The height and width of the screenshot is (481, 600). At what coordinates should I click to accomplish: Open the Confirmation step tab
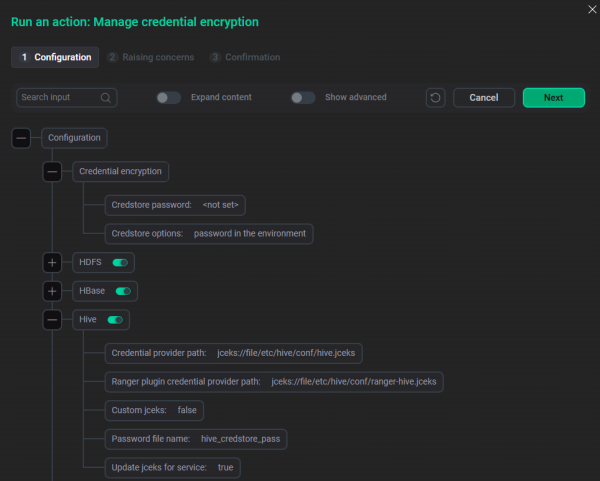tap(245, 57)
